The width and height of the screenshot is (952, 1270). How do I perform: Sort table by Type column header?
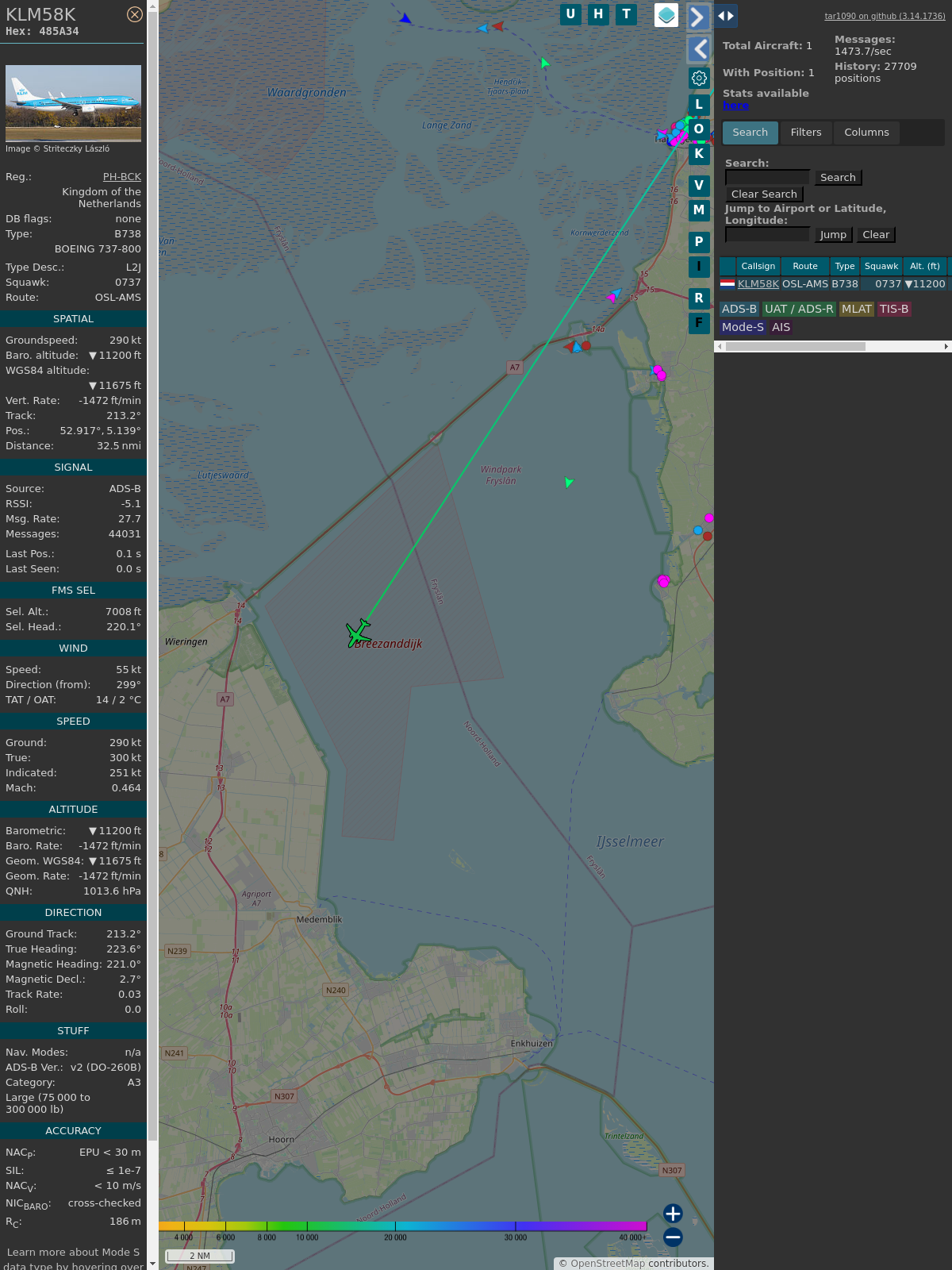(x=845, y=267)
